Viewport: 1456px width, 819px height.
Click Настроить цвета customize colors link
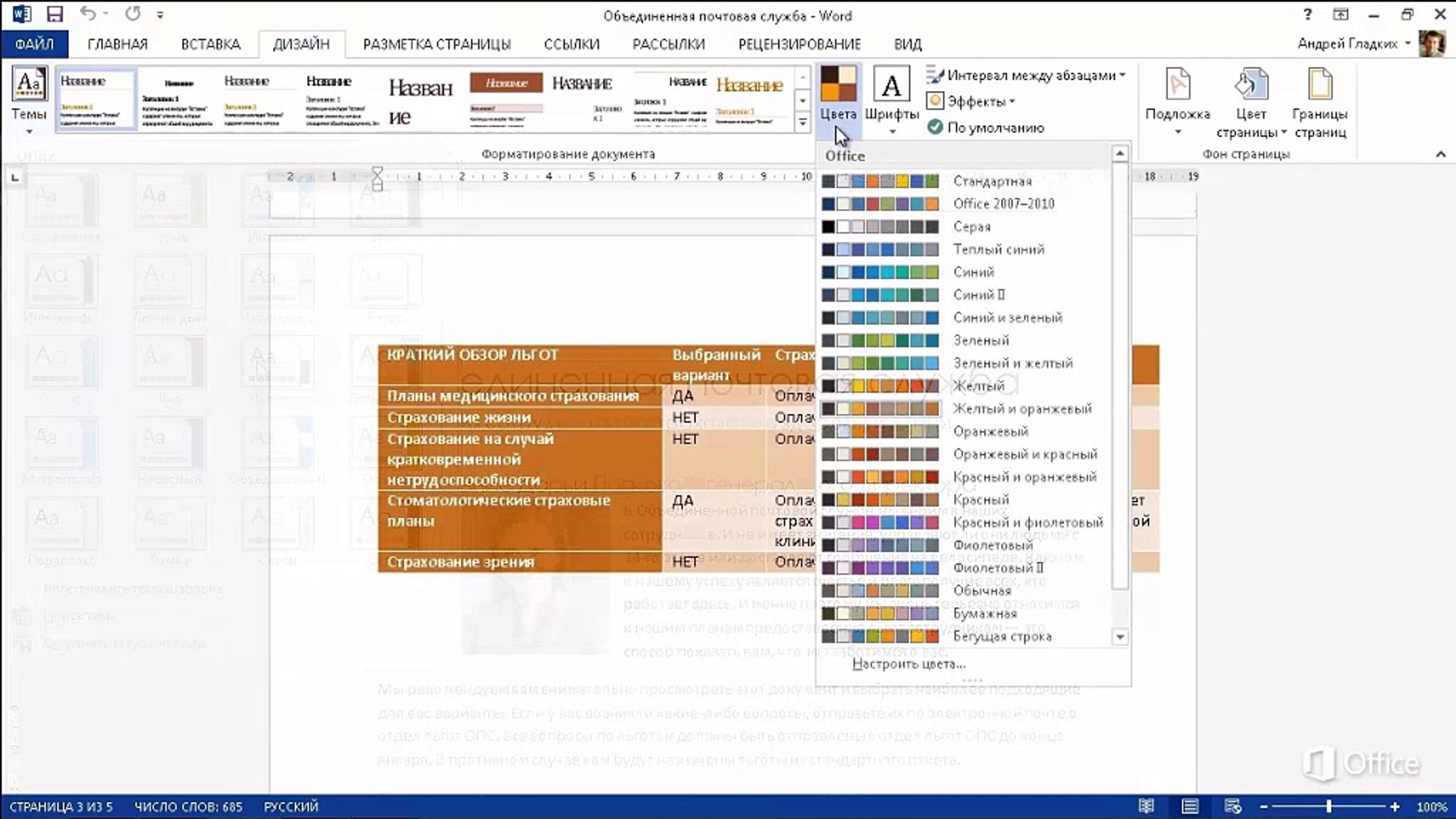pos(908,664)
